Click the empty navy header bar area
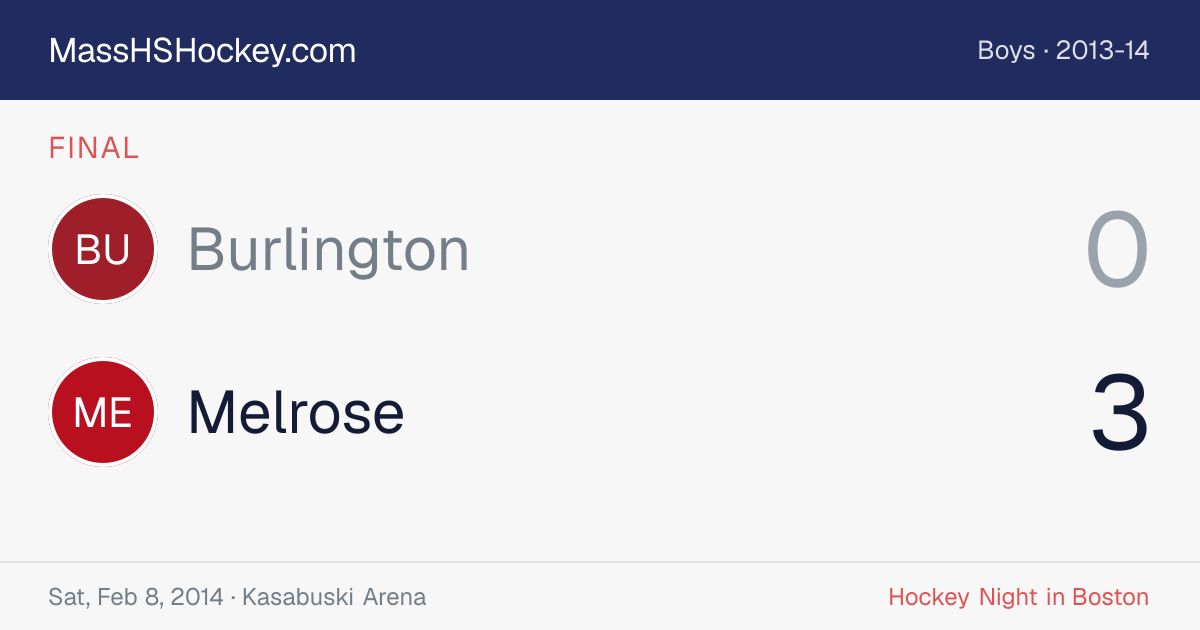 coord(660,50)
